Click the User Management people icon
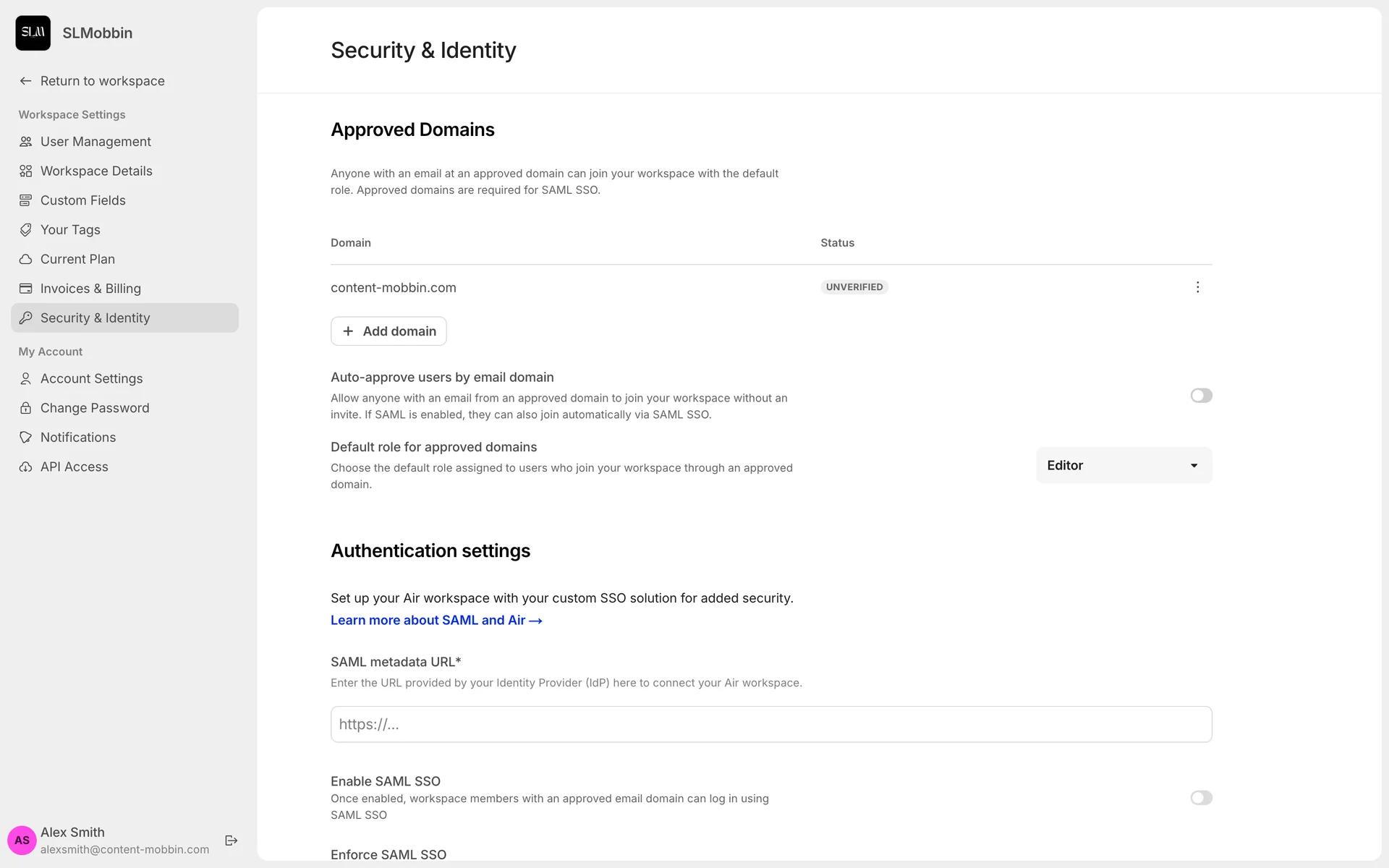 click(x=26, y=142)
